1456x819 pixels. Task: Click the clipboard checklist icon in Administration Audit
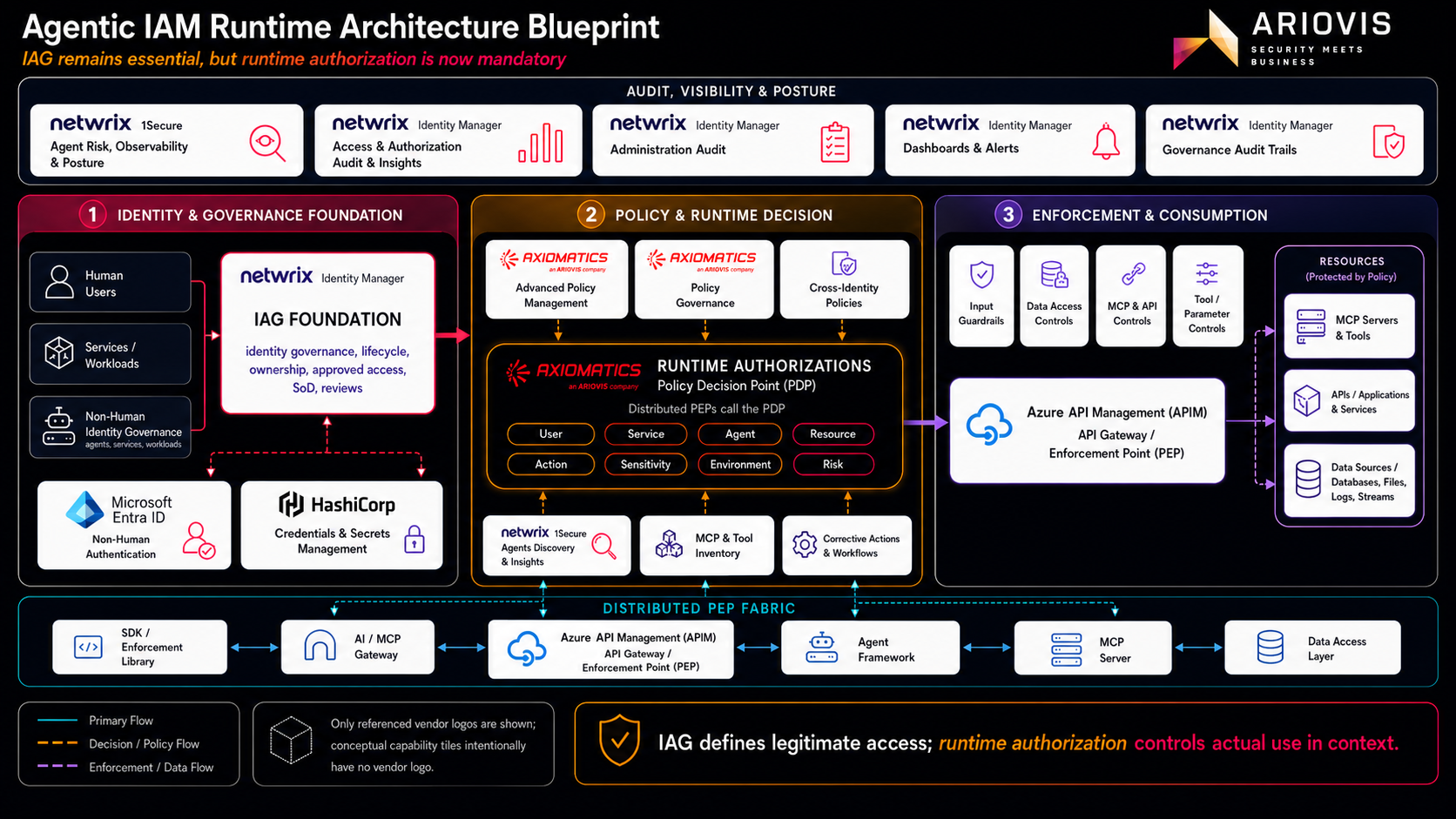pos(835,143)
